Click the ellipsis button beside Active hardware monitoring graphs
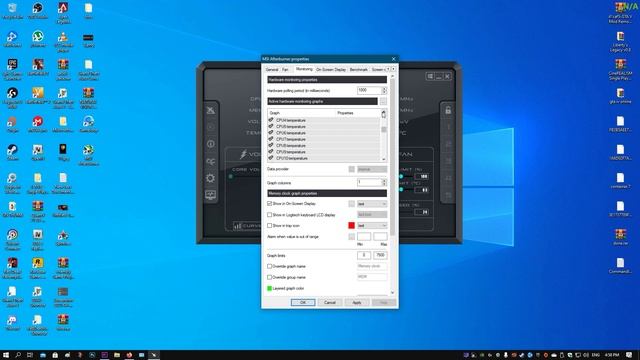The height and width of the screenshot is (360, 640). tap(383, 101)
